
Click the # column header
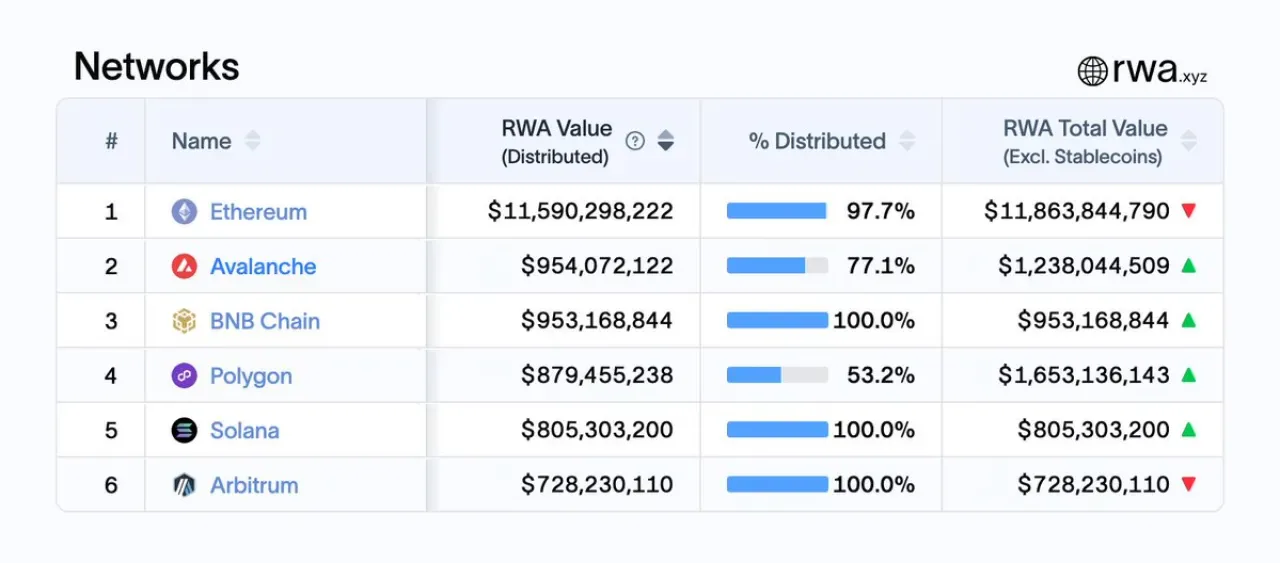point(111,141)
